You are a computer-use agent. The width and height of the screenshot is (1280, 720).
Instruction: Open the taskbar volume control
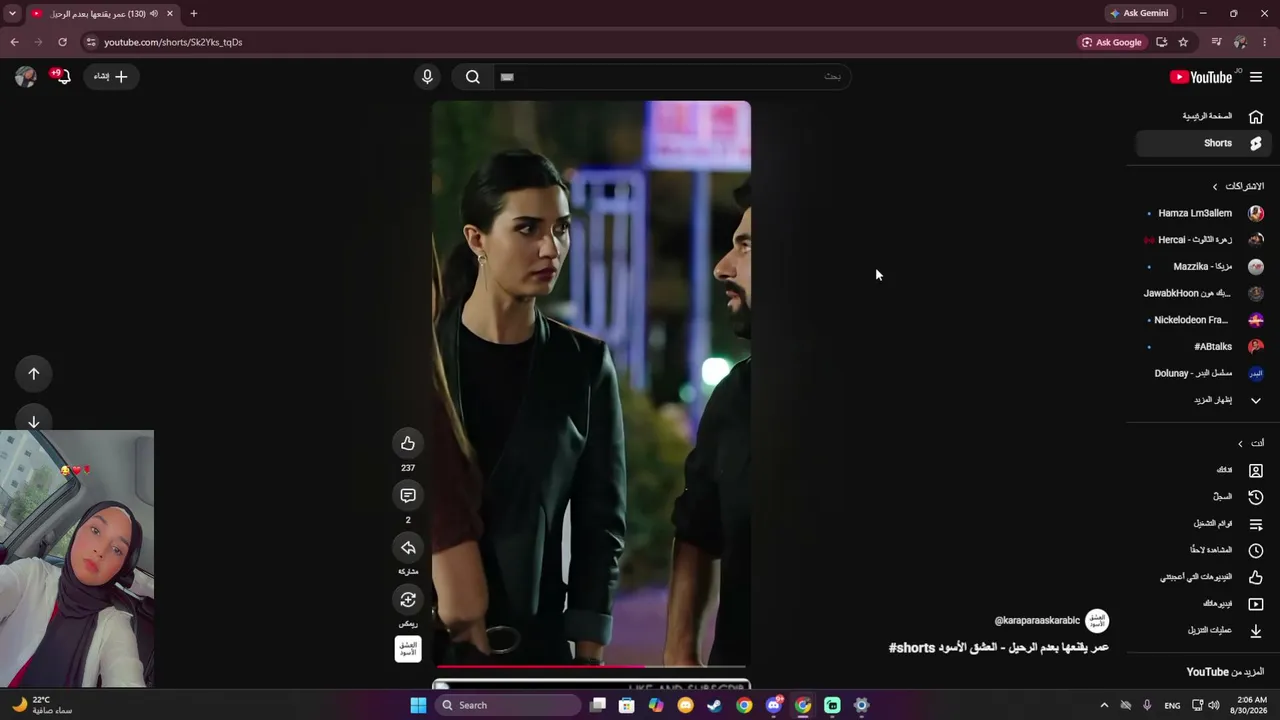click(1213, 705)
